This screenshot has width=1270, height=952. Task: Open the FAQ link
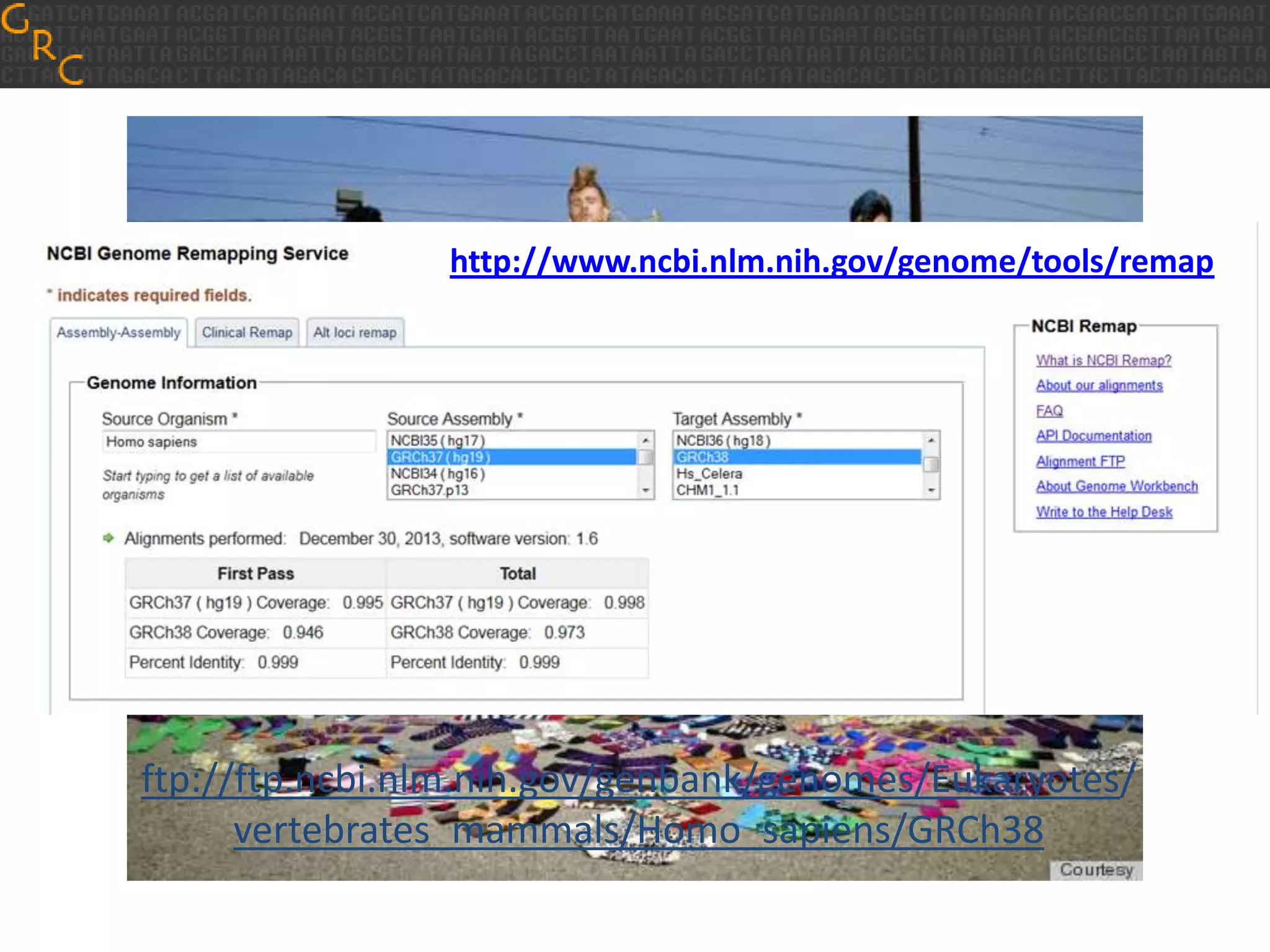point(1049,411)
